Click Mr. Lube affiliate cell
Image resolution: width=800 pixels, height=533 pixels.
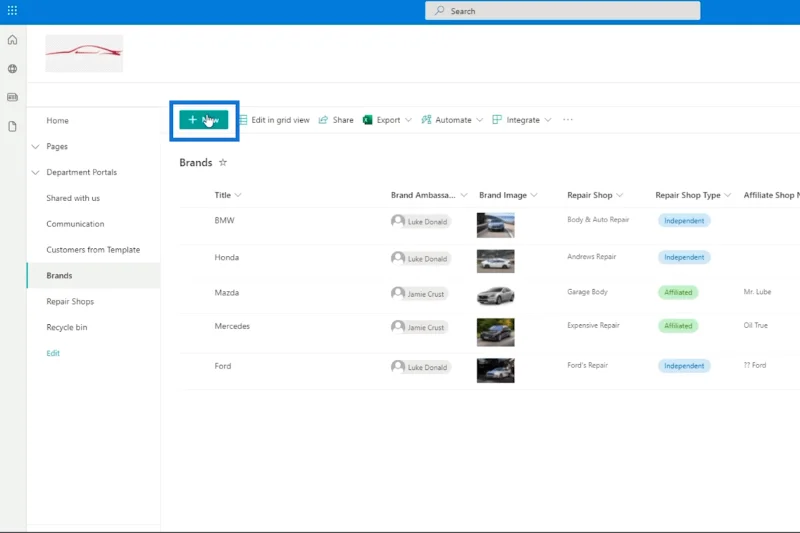pyautogui.click(x=757, y=292)
